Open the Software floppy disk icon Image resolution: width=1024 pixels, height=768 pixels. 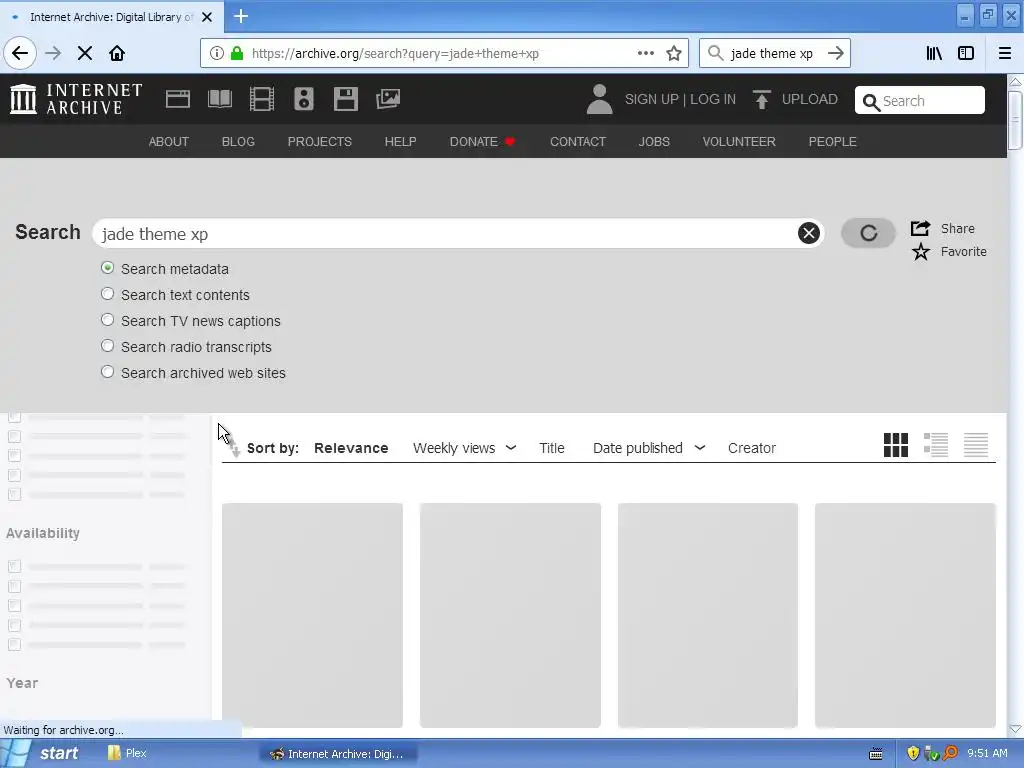click(345, 99)
